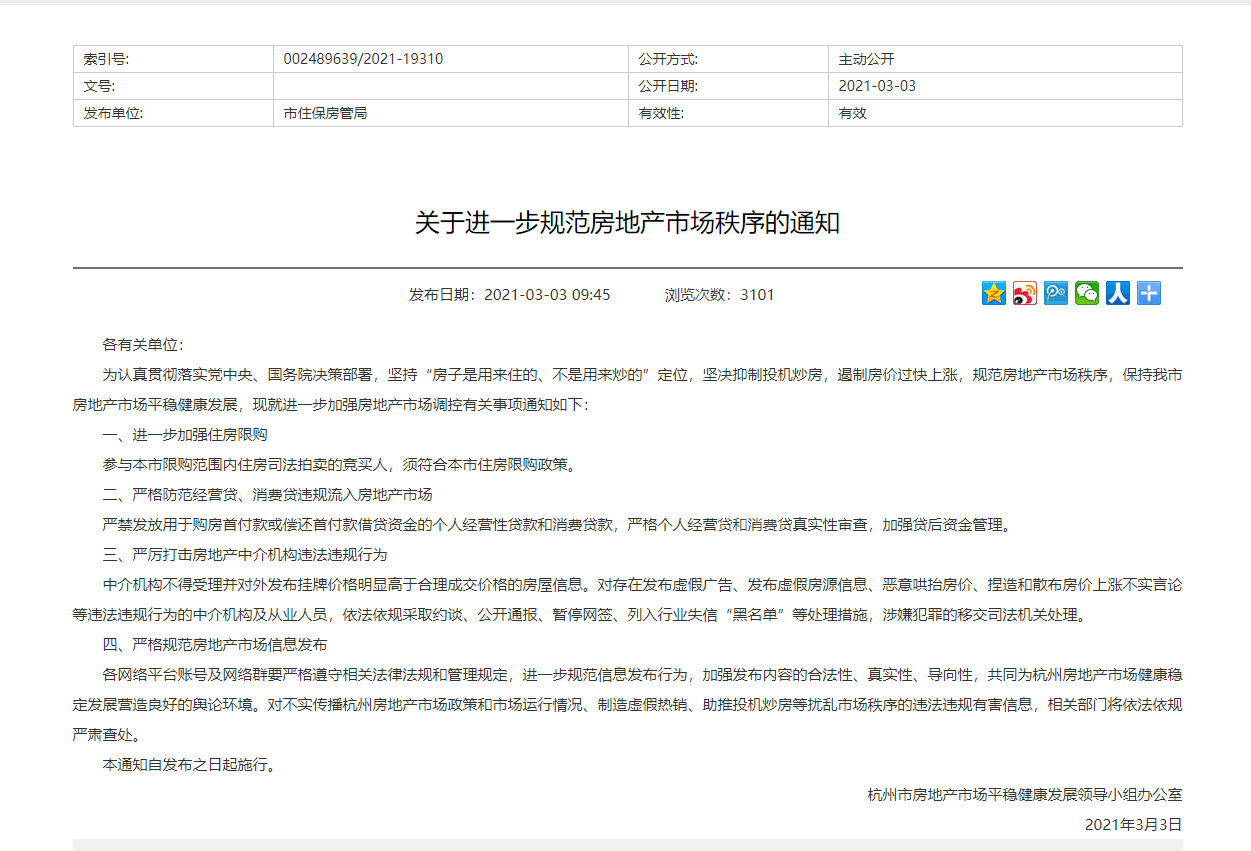Viewport: 1251px width, 851px height.
Task: Open more share options plus icon
Action: click(x=1149, y=293)
